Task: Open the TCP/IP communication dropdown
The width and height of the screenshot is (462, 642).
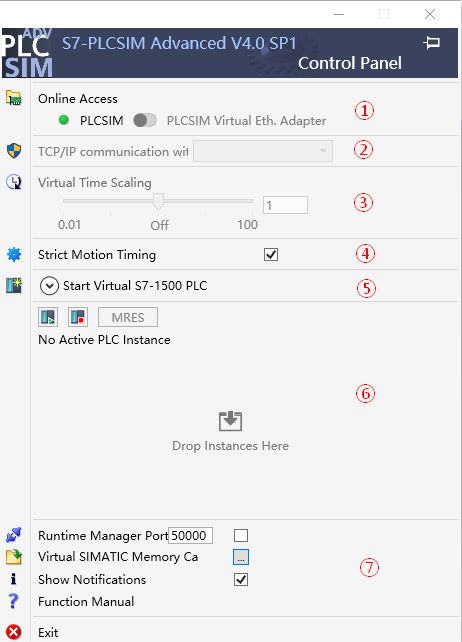Action: (263, 151)
